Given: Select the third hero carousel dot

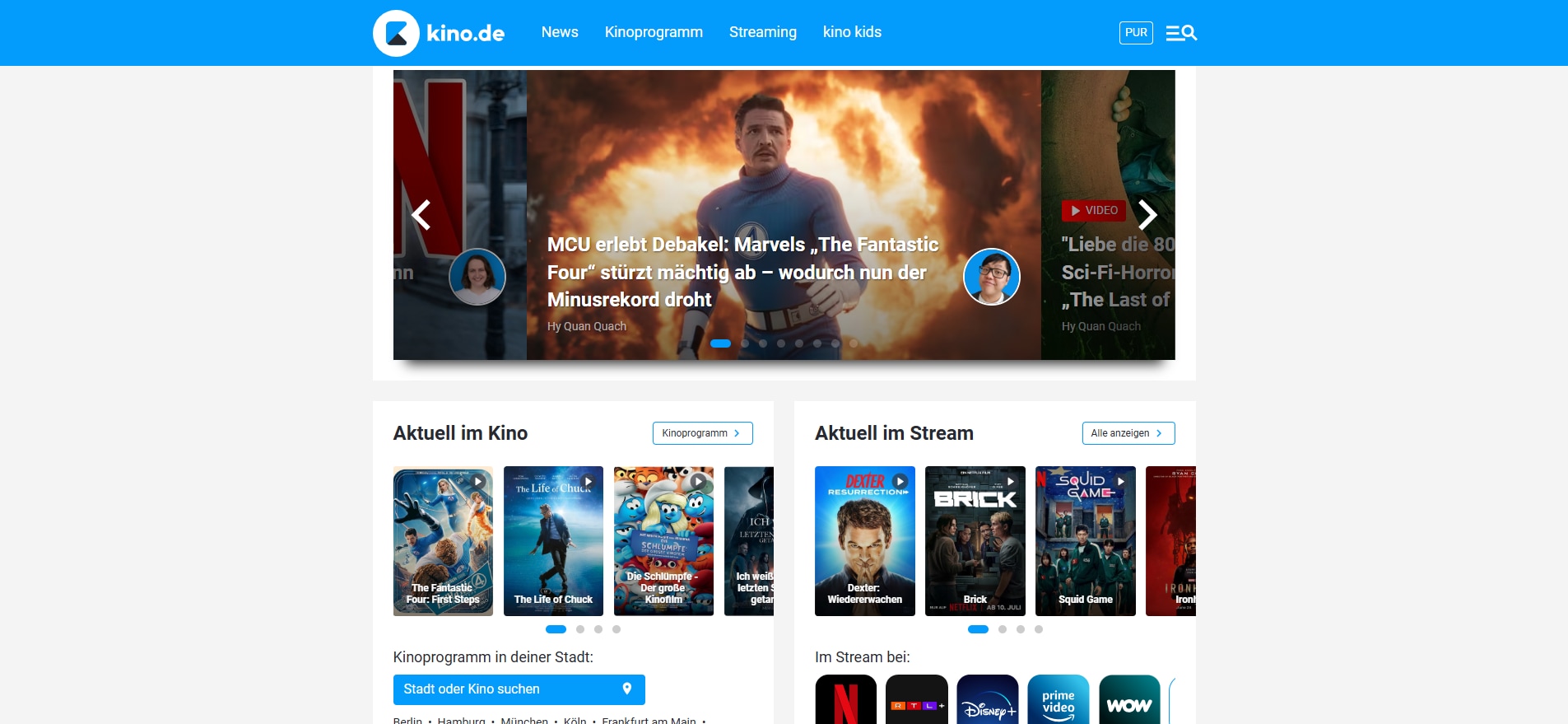Looking at the screenshot, I should tap(763, 343).
